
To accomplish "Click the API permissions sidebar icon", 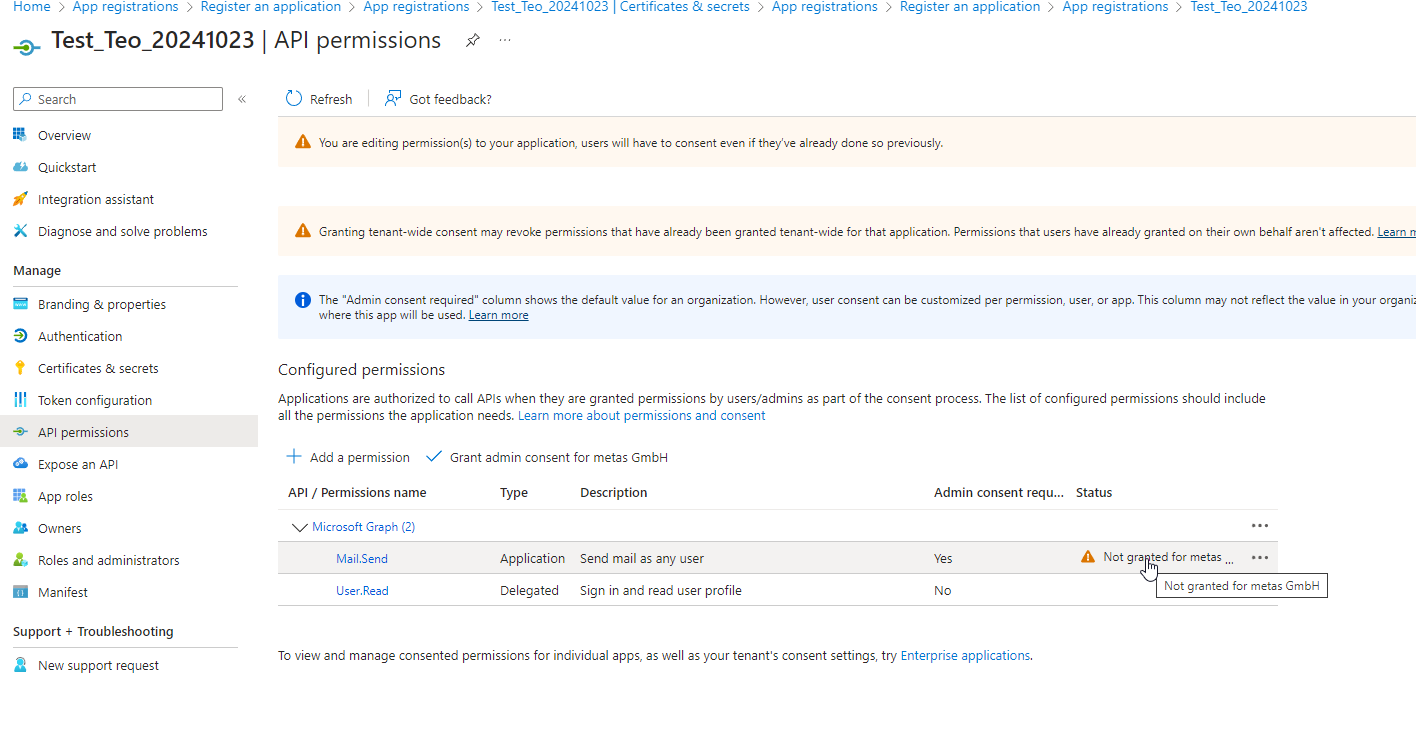I will (20, 432).
